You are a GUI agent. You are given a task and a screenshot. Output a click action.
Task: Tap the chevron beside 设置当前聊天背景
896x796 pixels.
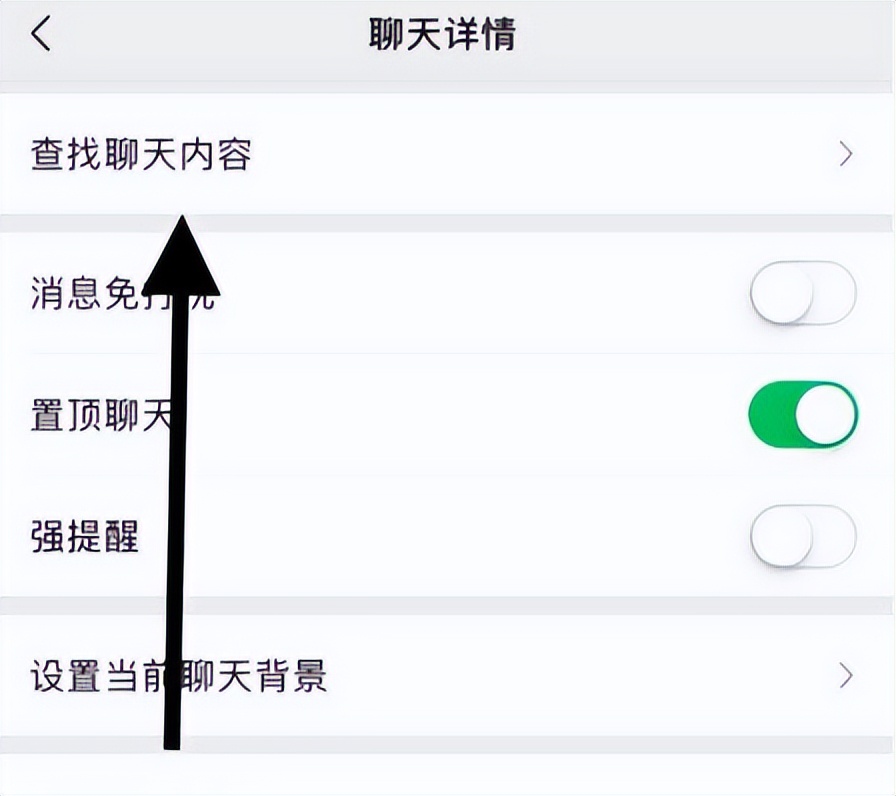(845, 677)
